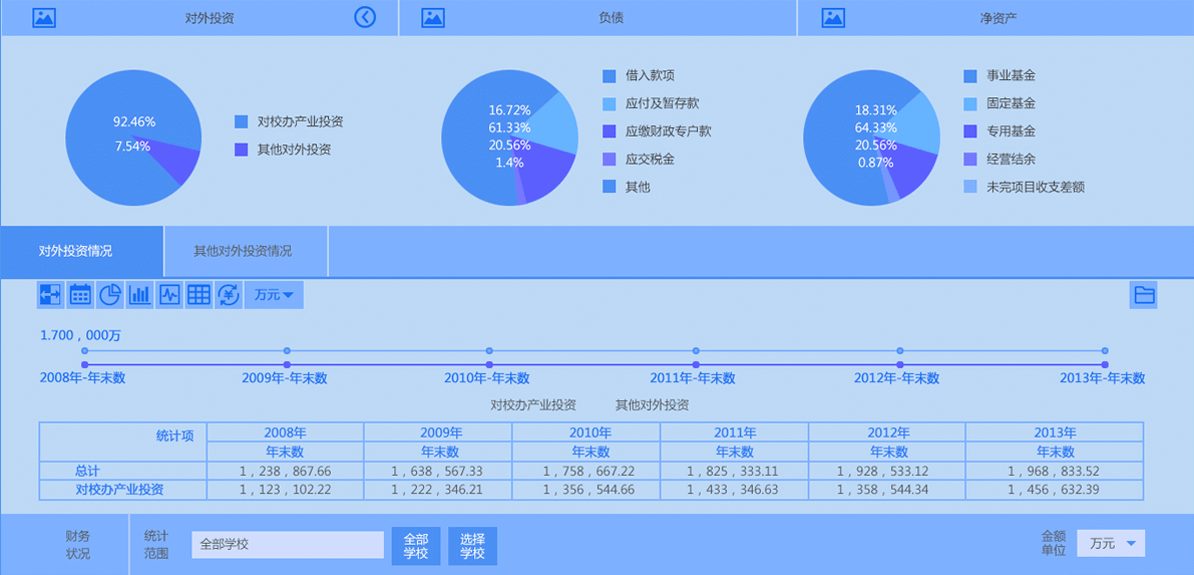Click the 全部学校 button
Image resolution: width=1194 pixels, height=575 pixels.
pos(415,546)
